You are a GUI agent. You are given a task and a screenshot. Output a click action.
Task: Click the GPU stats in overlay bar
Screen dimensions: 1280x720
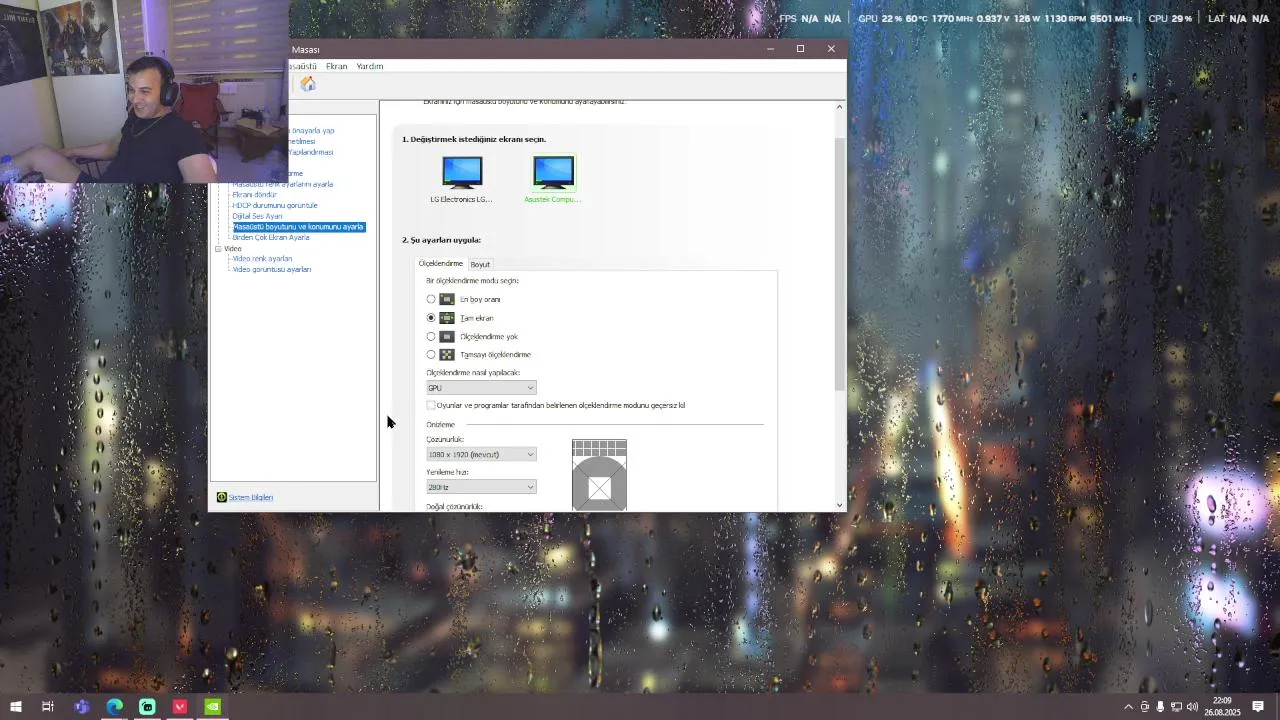(x=995, y=19)
